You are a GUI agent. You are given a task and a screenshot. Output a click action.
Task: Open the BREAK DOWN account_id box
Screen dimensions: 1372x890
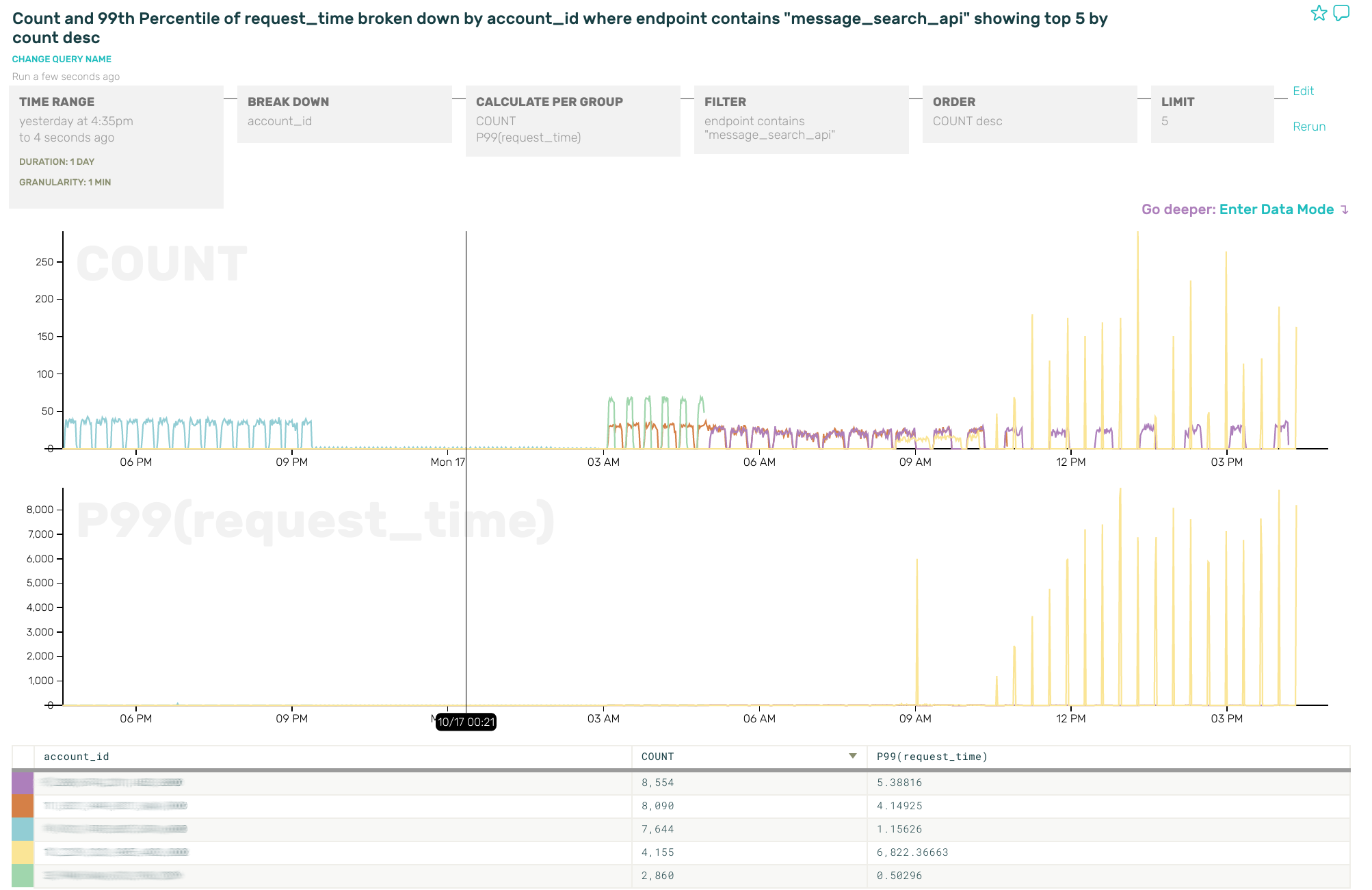pos(344,114)
